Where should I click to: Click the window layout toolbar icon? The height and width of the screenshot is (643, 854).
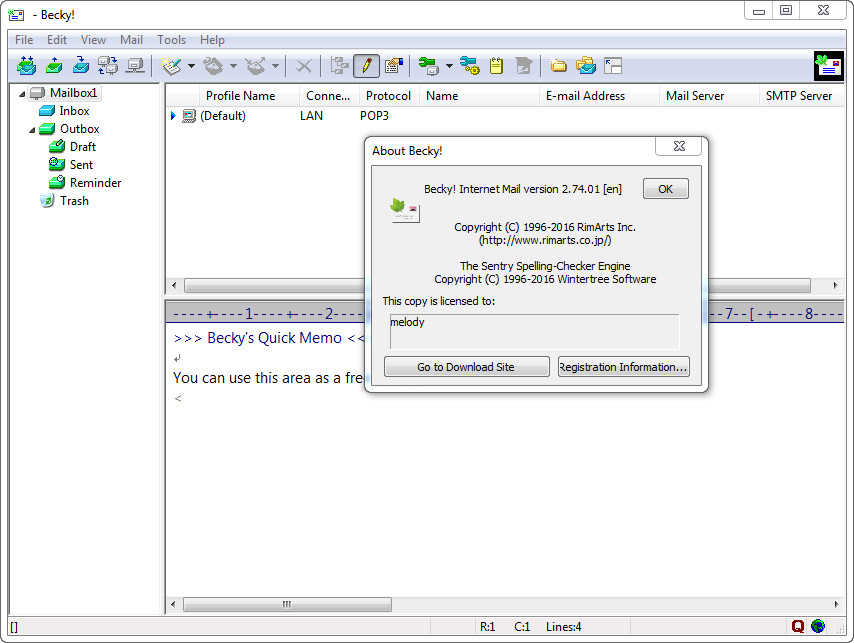point(613,66)
